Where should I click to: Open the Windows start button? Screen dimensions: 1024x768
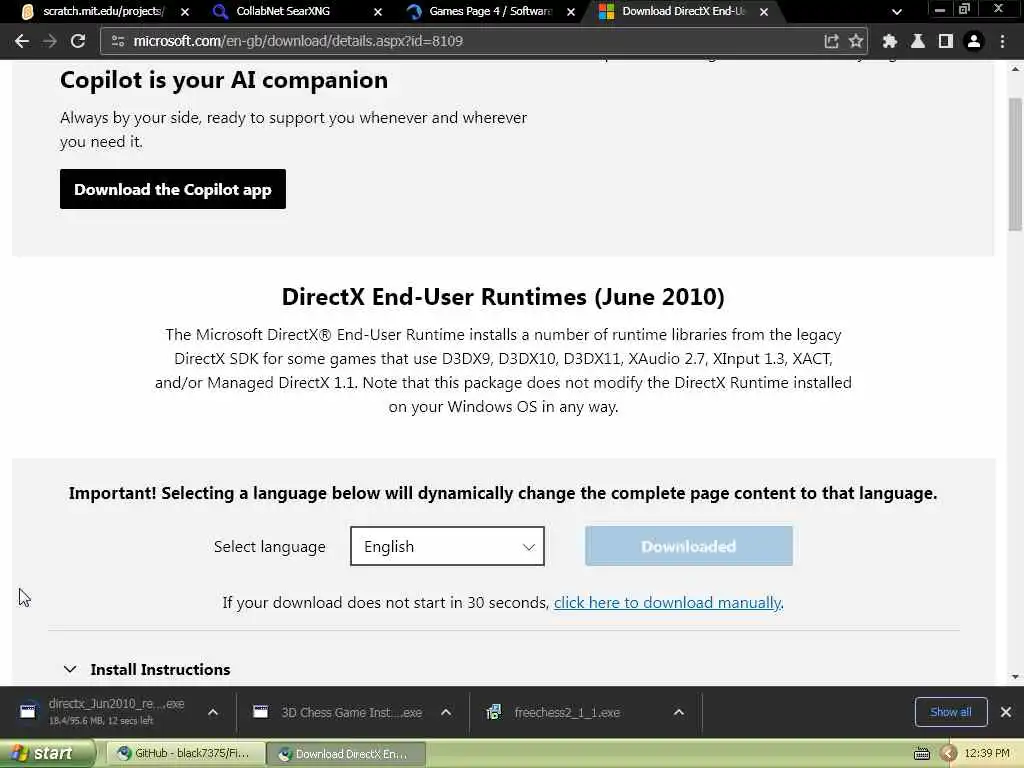46,753
